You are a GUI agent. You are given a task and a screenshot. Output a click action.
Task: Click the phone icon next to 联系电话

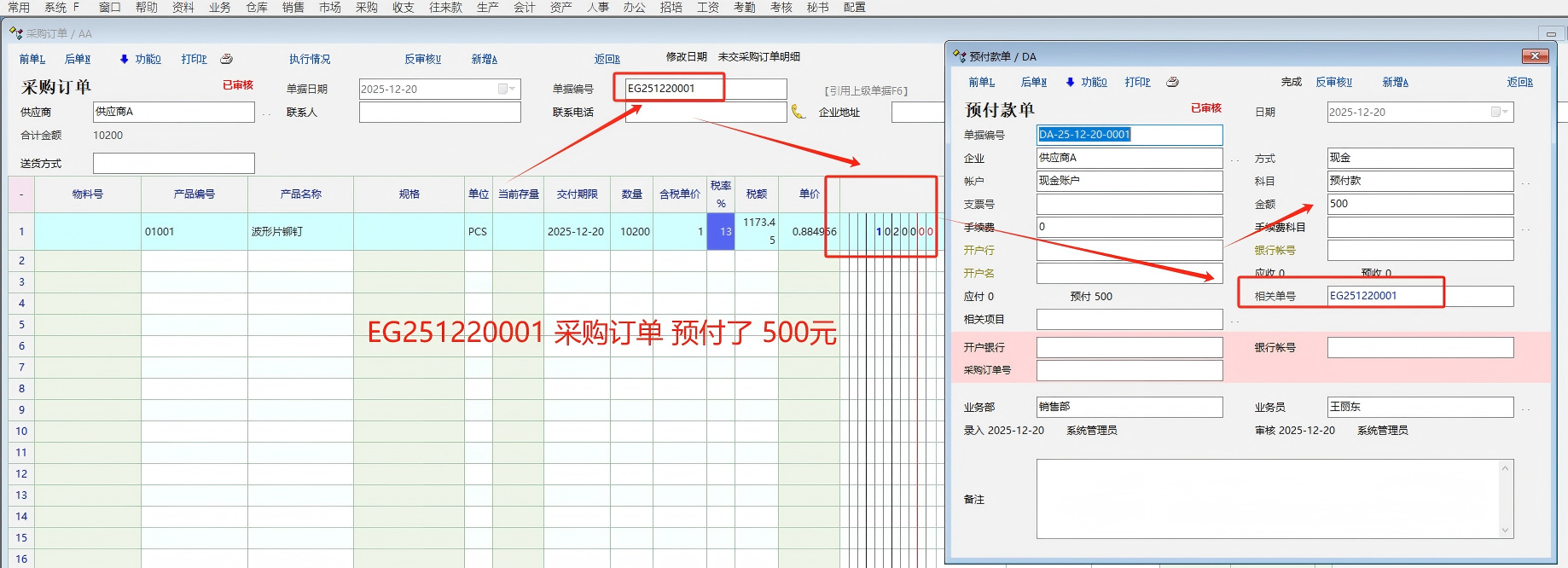(x=798, y=112)
